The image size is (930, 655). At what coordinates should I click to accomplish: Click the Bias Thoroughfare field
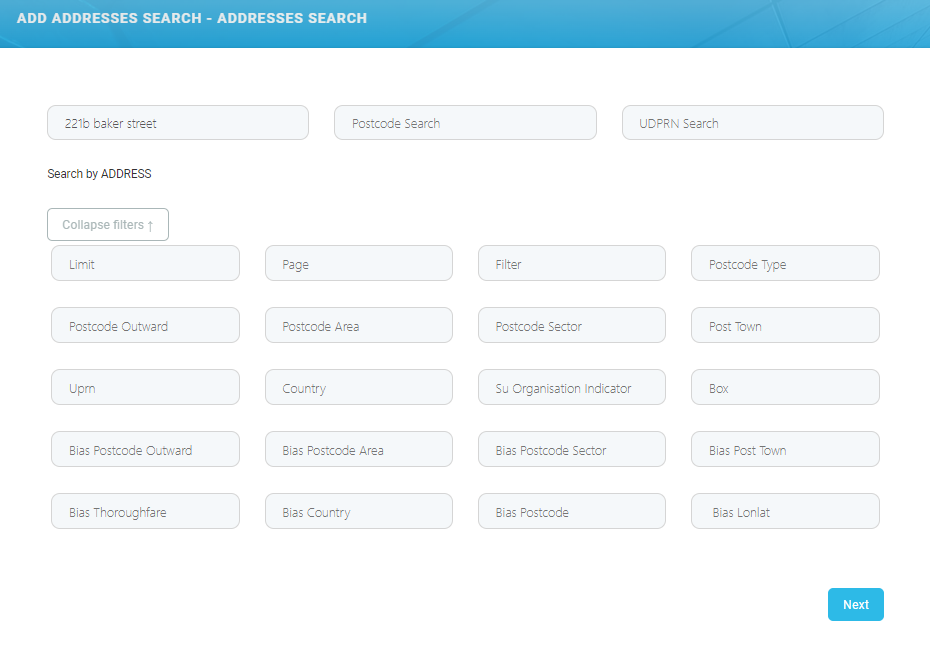(x=145, y=512)
